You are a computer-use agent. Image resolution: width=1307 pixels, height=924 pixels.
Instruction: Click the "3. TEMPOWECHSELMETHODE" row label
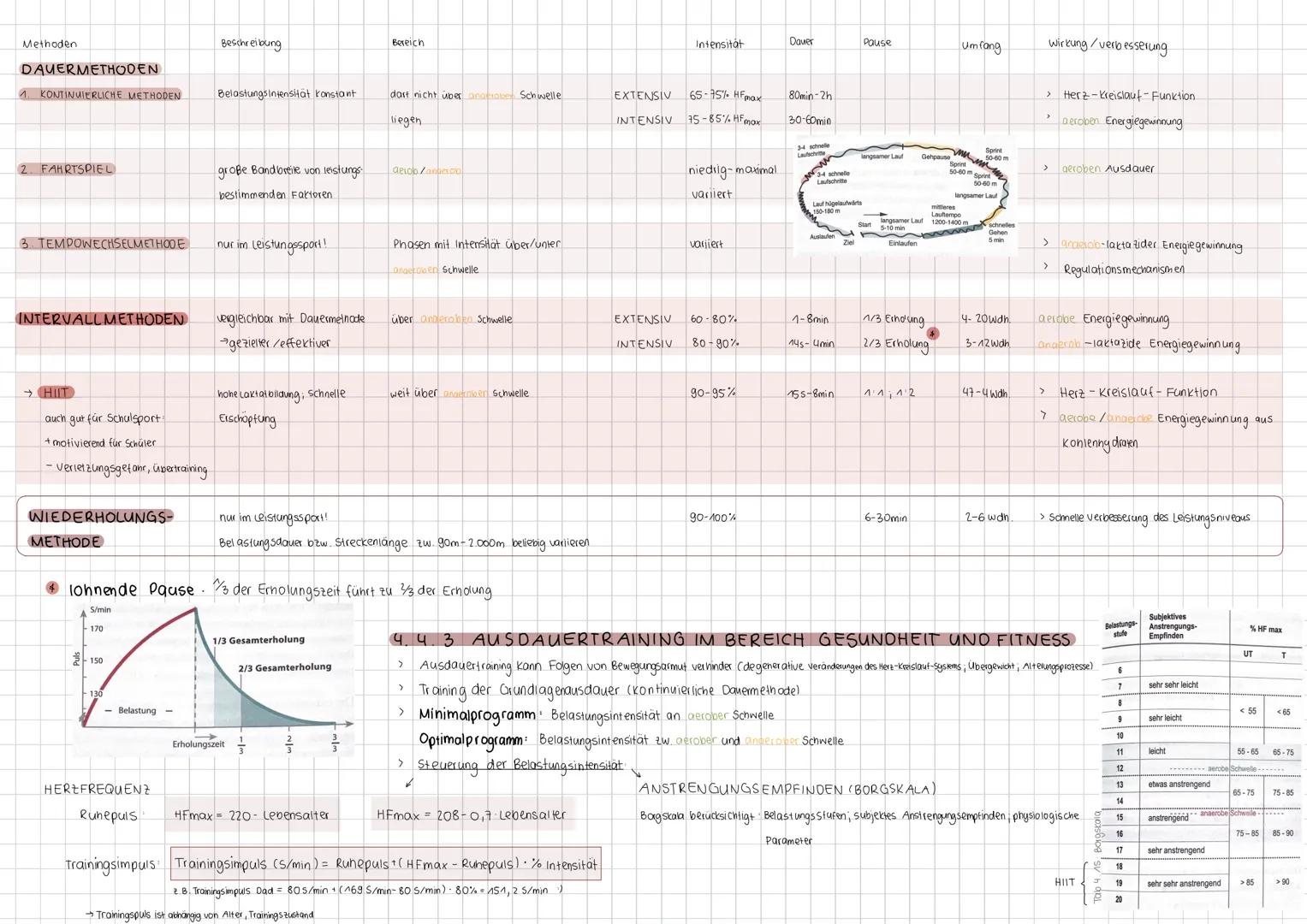[x=104, y=244]
